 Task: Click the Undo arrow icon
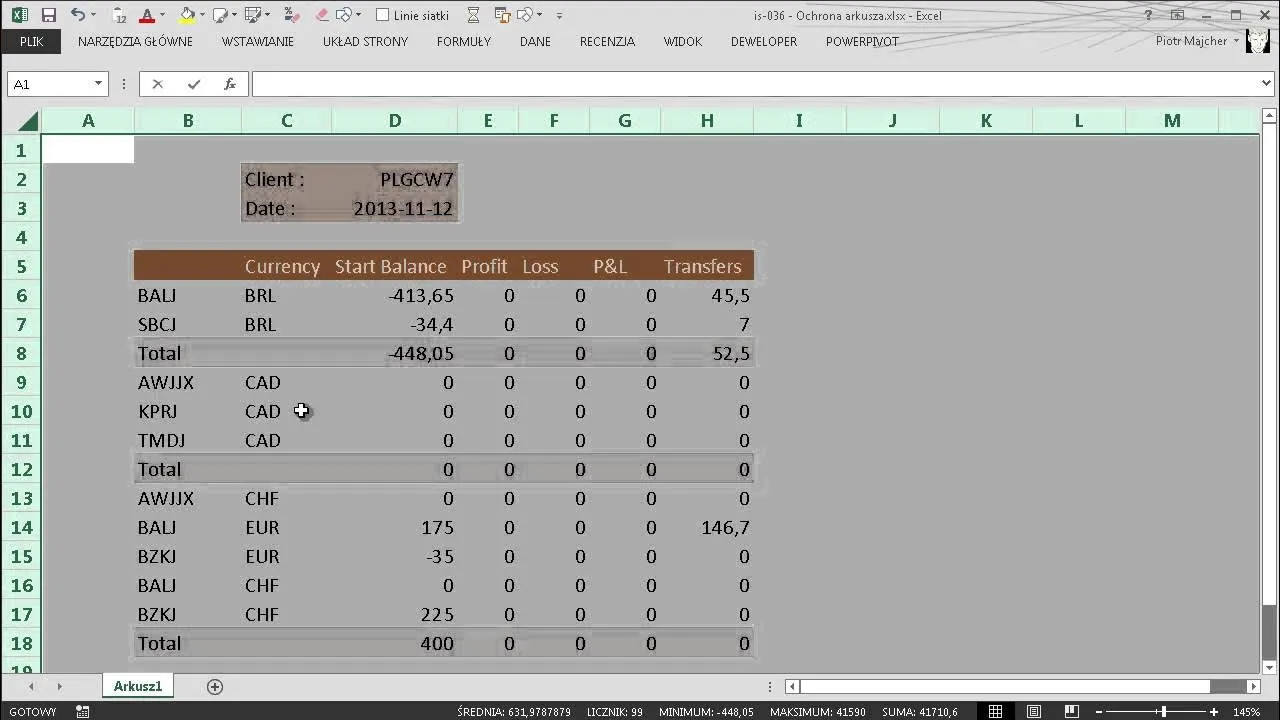tap(78, 15)
